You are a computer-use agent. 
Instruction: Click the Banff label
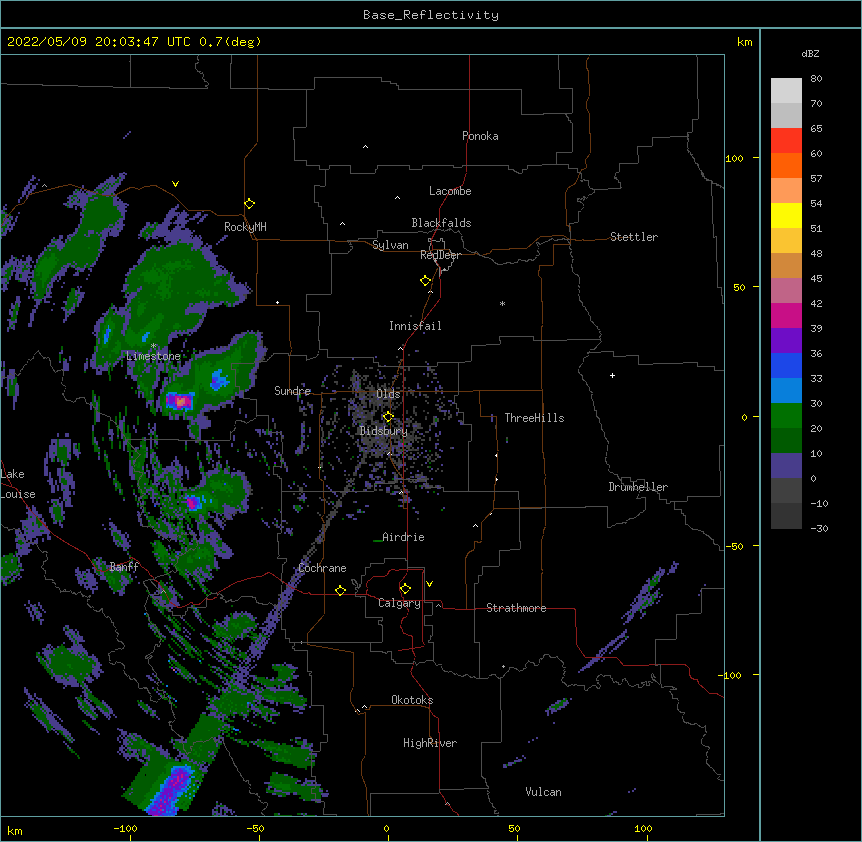(124, 567)
